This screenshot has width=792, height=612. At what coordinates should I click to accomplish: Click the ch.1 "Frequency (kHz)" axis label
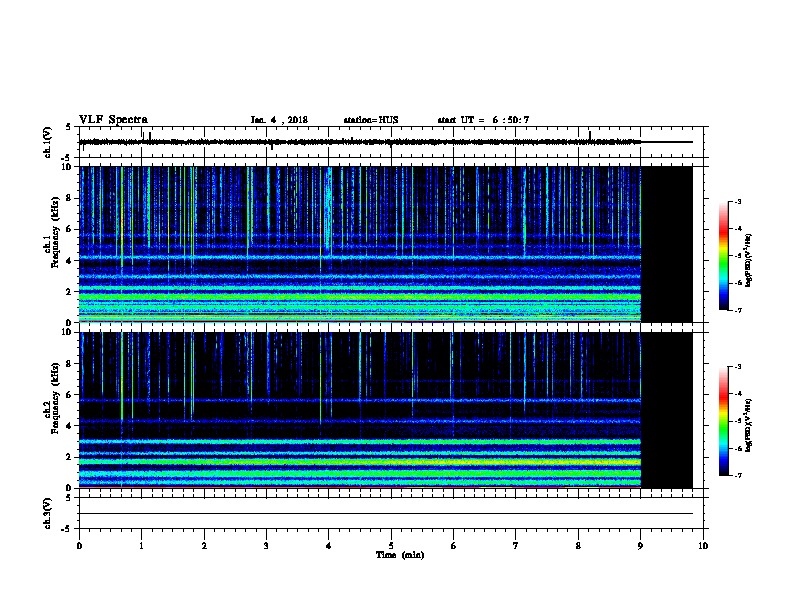click(x=56, y=232)
